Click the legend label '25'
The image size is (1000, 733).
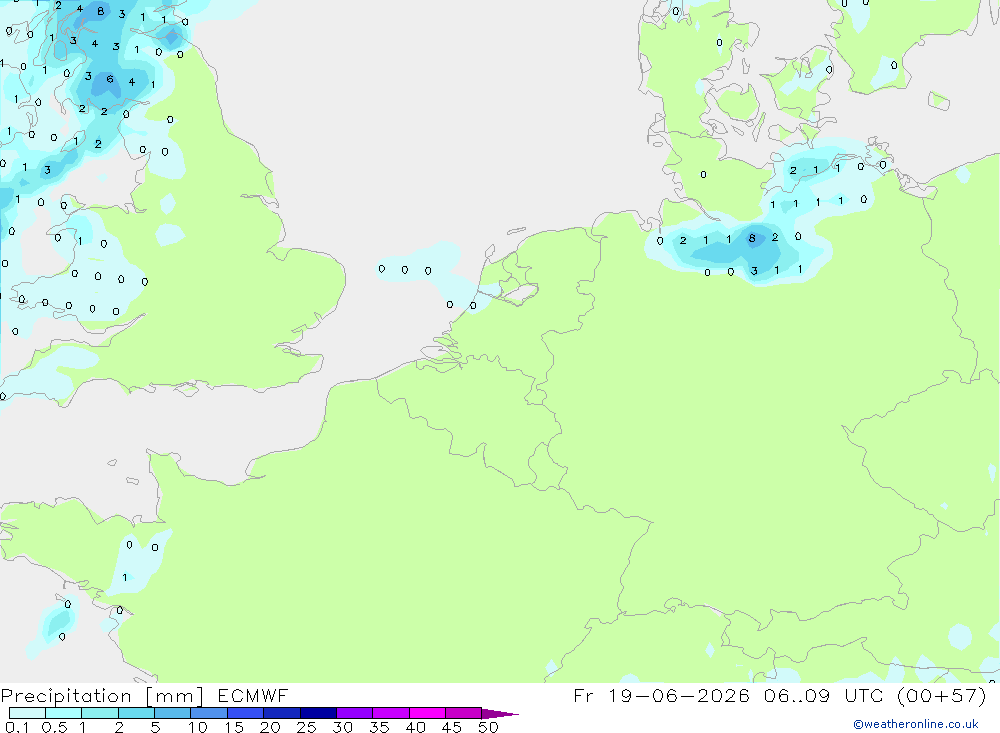306,727
